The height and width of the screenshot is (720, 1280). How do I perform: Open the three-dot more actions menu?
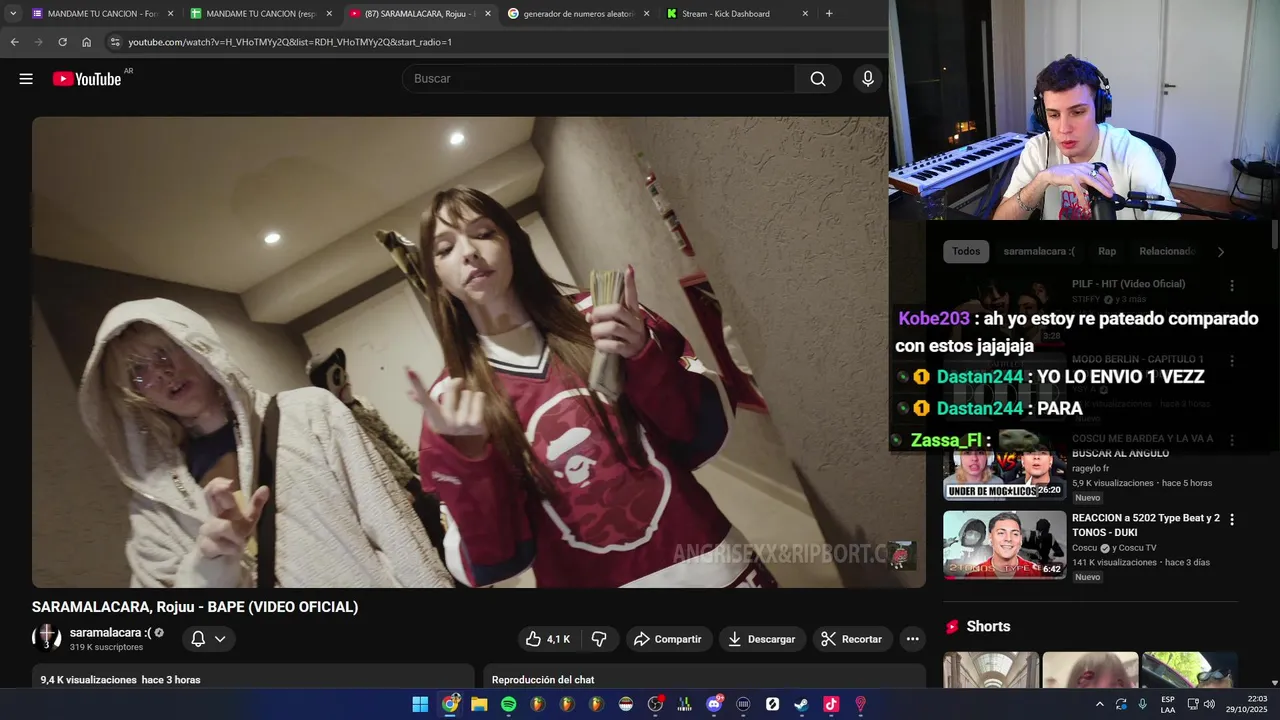[x=912, y=639]
